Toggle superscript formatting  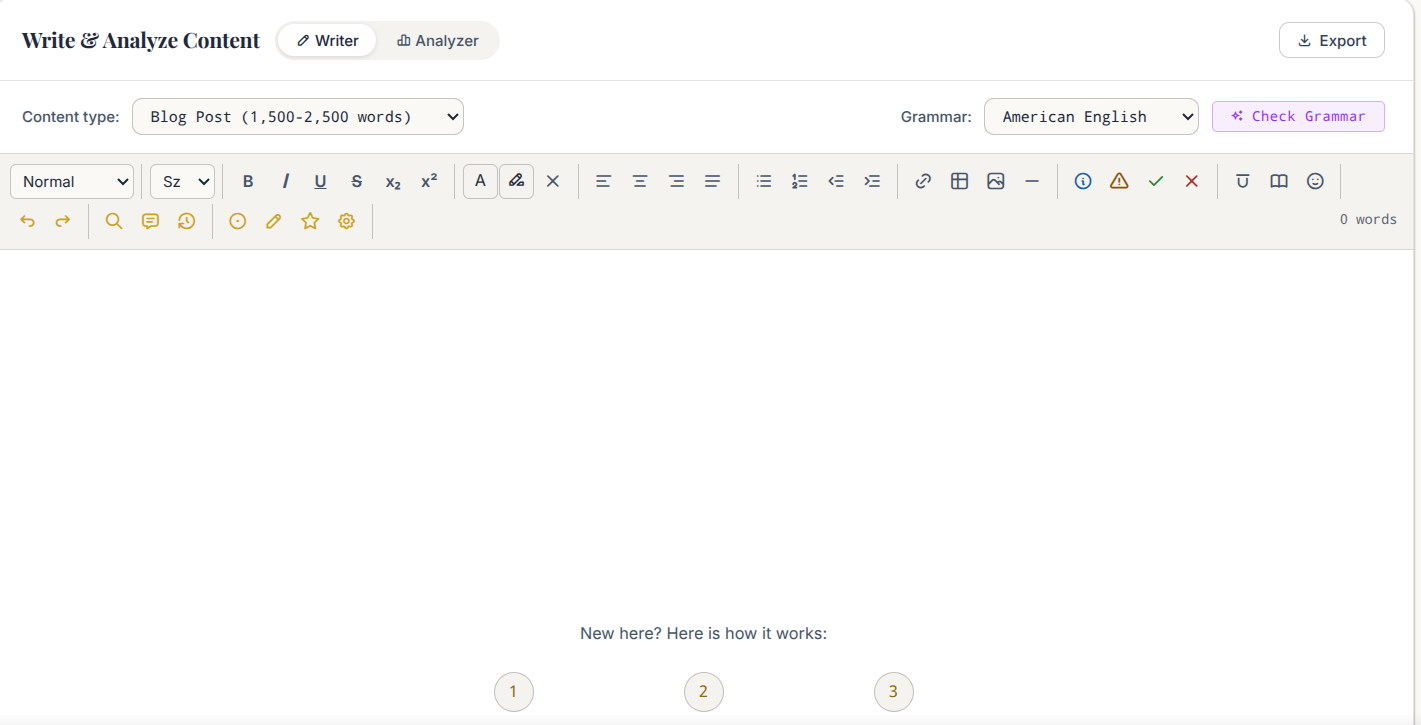pyautogui.click(x=429, y=181)
